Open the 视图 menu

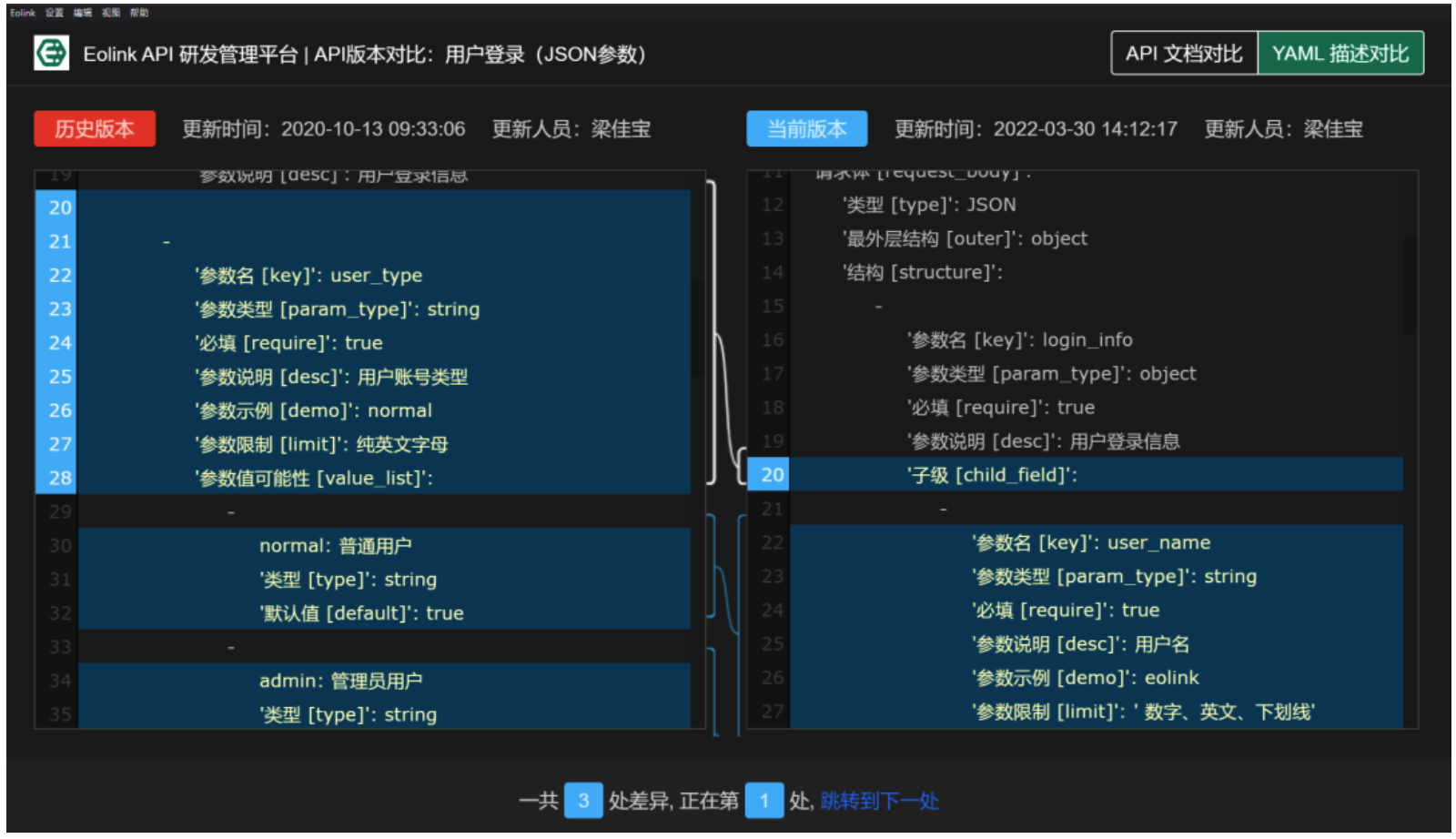pyautogui.click(x=111, y=13)
